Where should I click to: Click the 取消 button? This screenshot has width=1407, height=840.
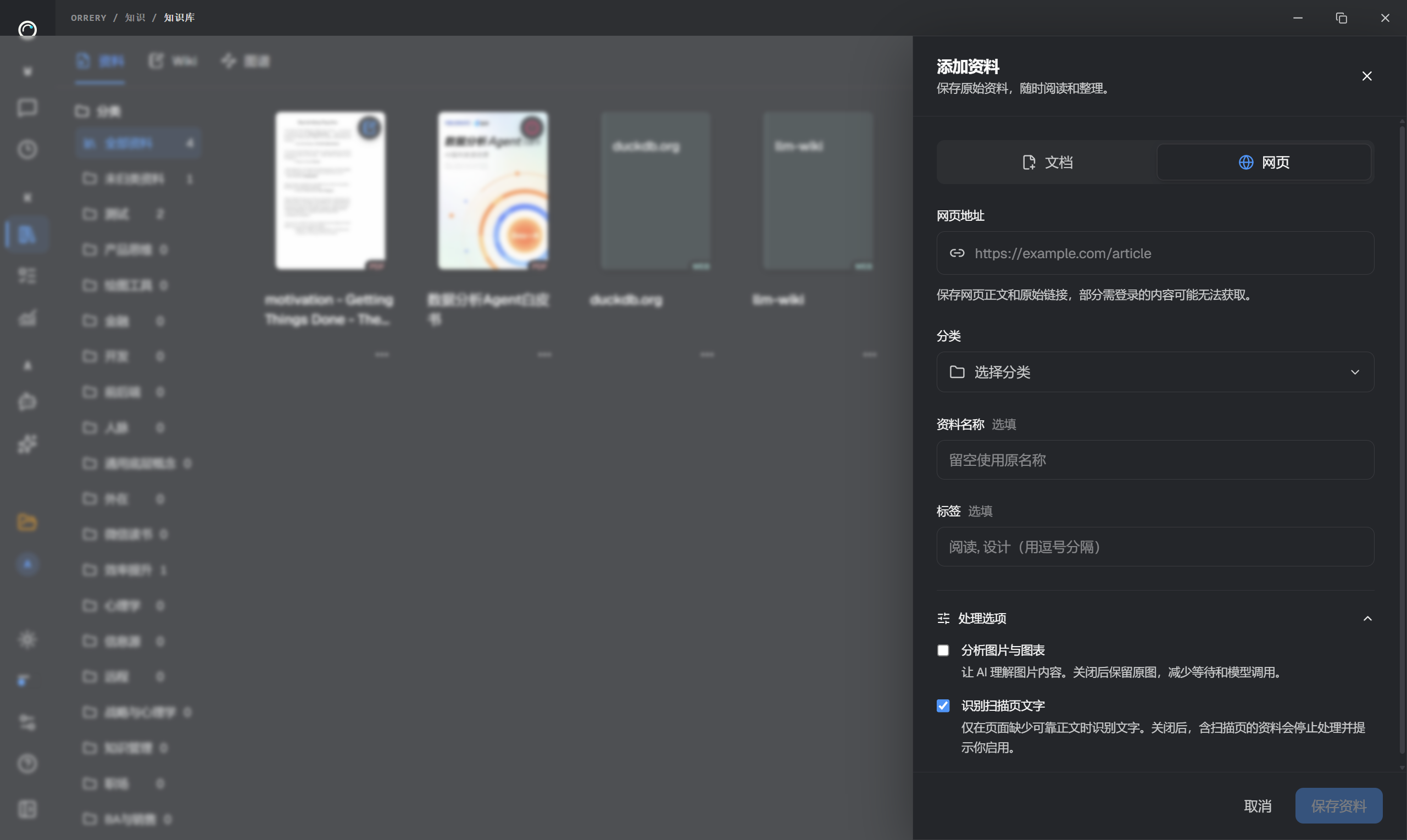click(x=1257, y=806)
